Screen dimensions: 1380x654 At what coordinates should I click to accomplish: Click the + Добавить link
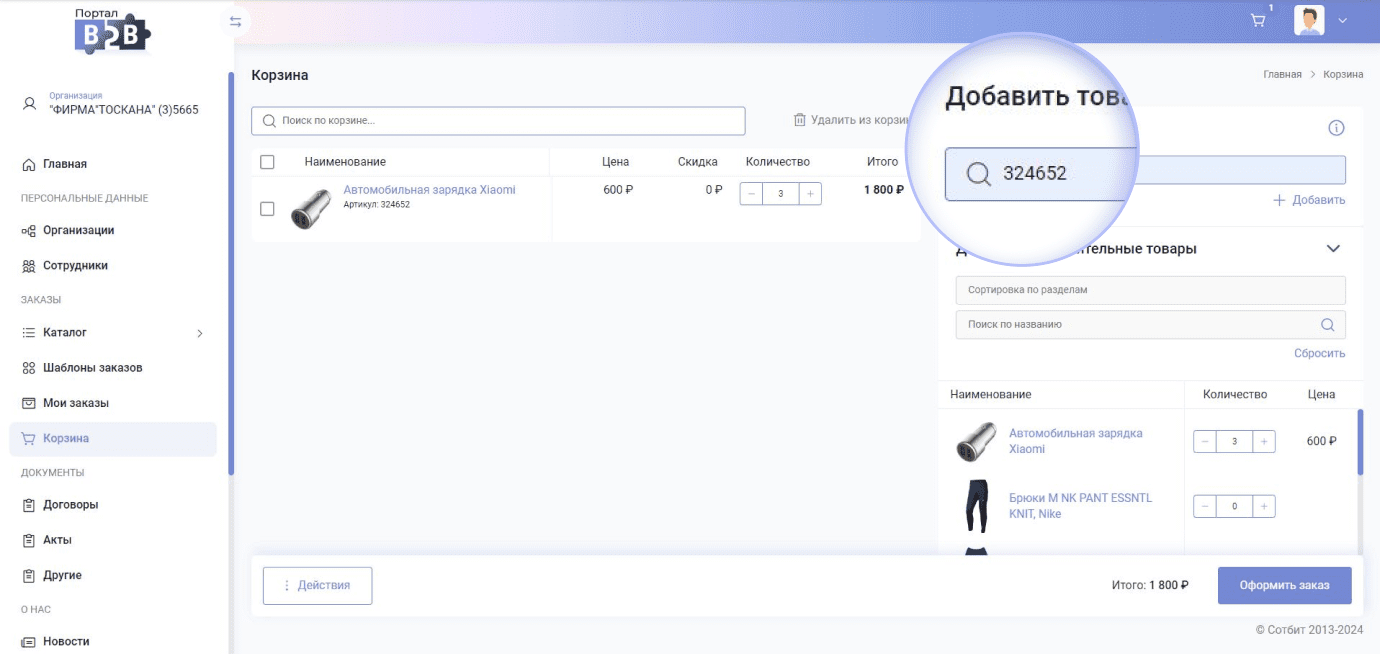(1309, 200)
